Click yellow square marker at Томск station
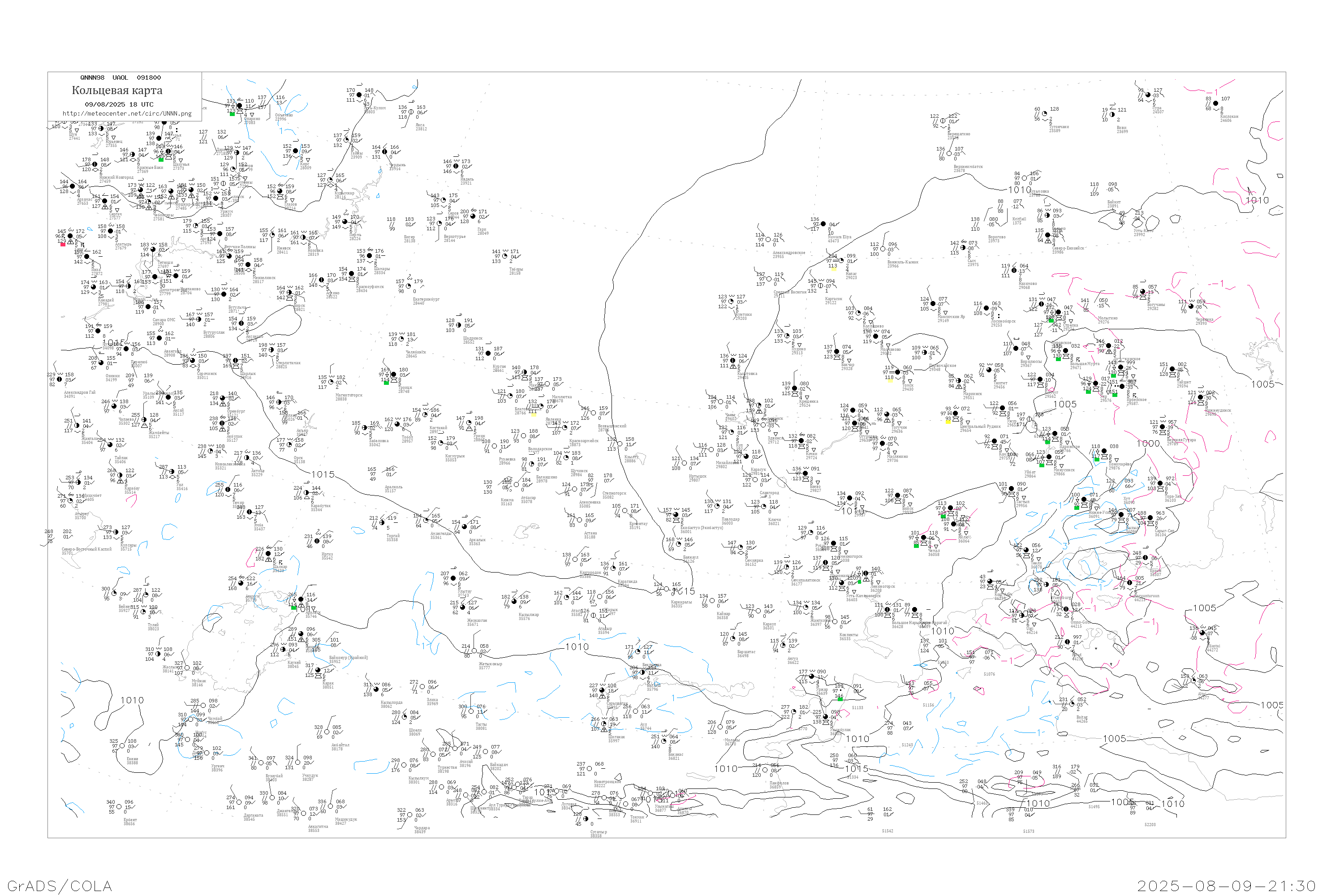 890,380
